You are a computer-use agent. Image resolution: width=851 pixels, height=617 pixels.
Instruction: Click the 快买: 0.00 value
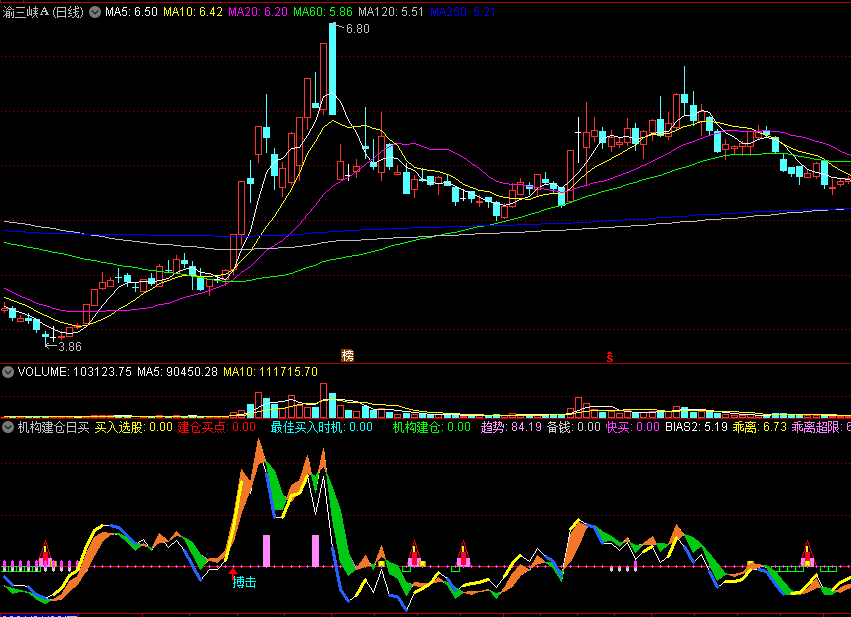click(x=633, y=427)
